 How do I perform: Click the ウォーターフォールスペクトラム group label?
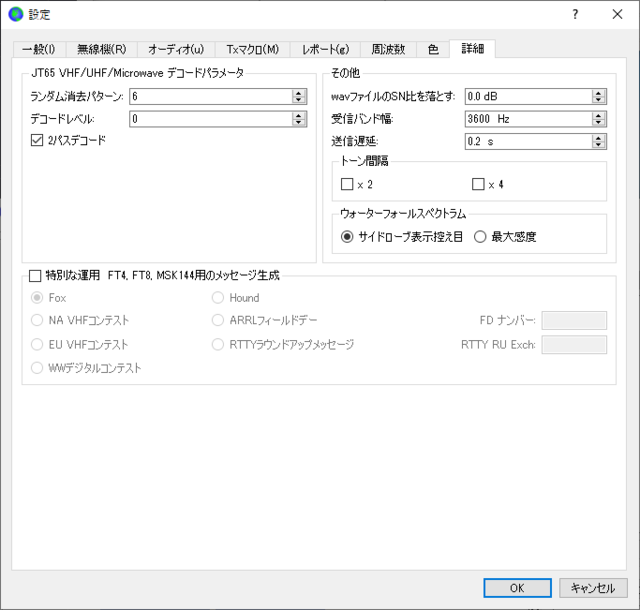tap(403, 214)
